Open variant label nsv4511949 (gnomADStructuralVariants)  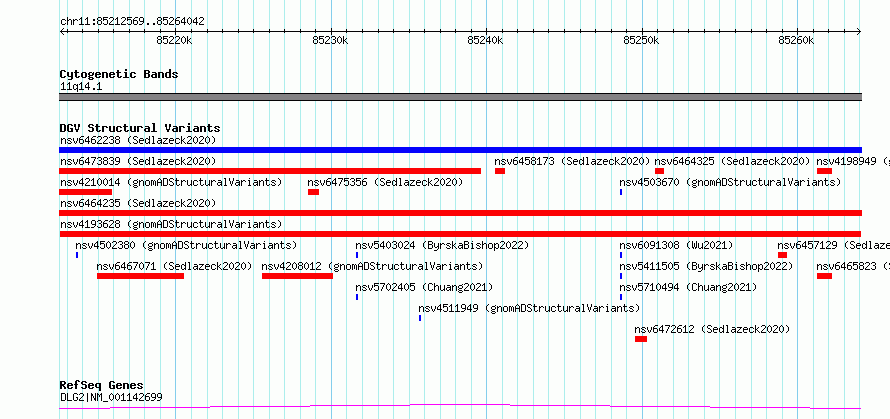tap(530, 308)
